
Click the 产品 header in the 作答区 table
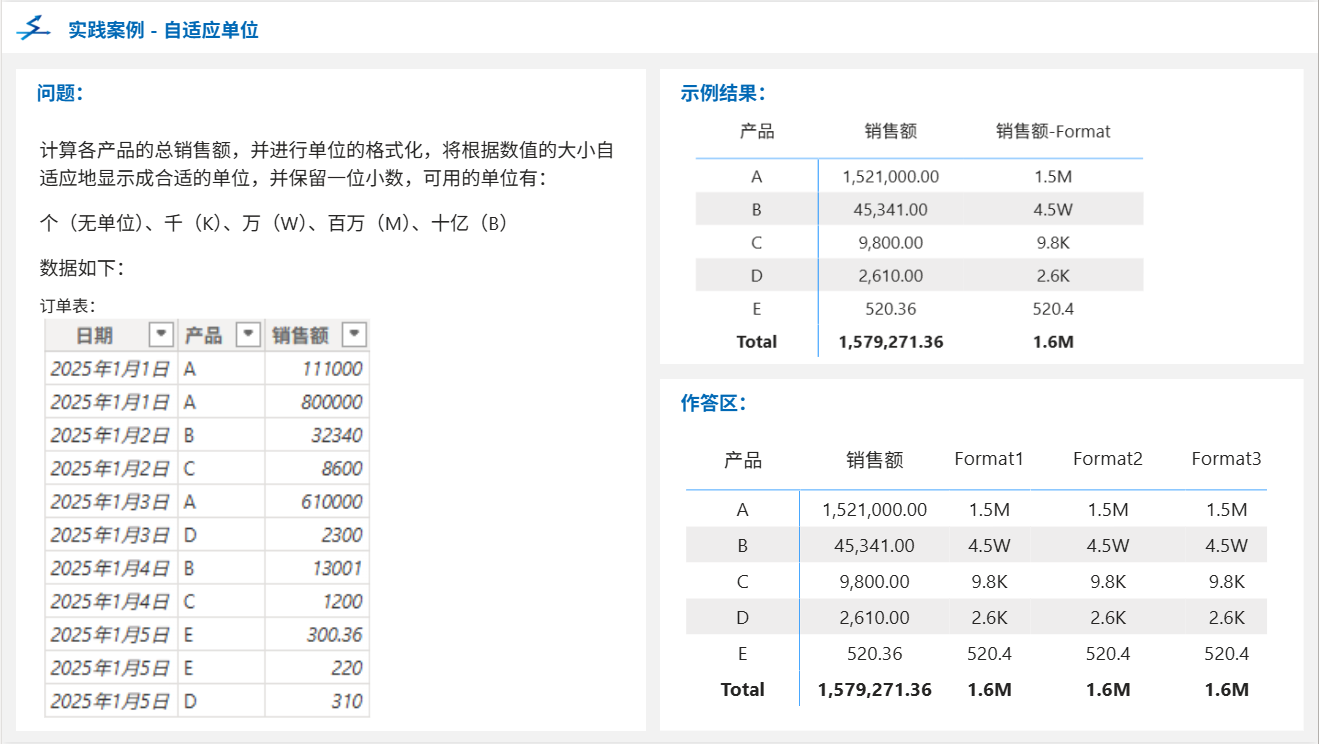click(743, 459)
